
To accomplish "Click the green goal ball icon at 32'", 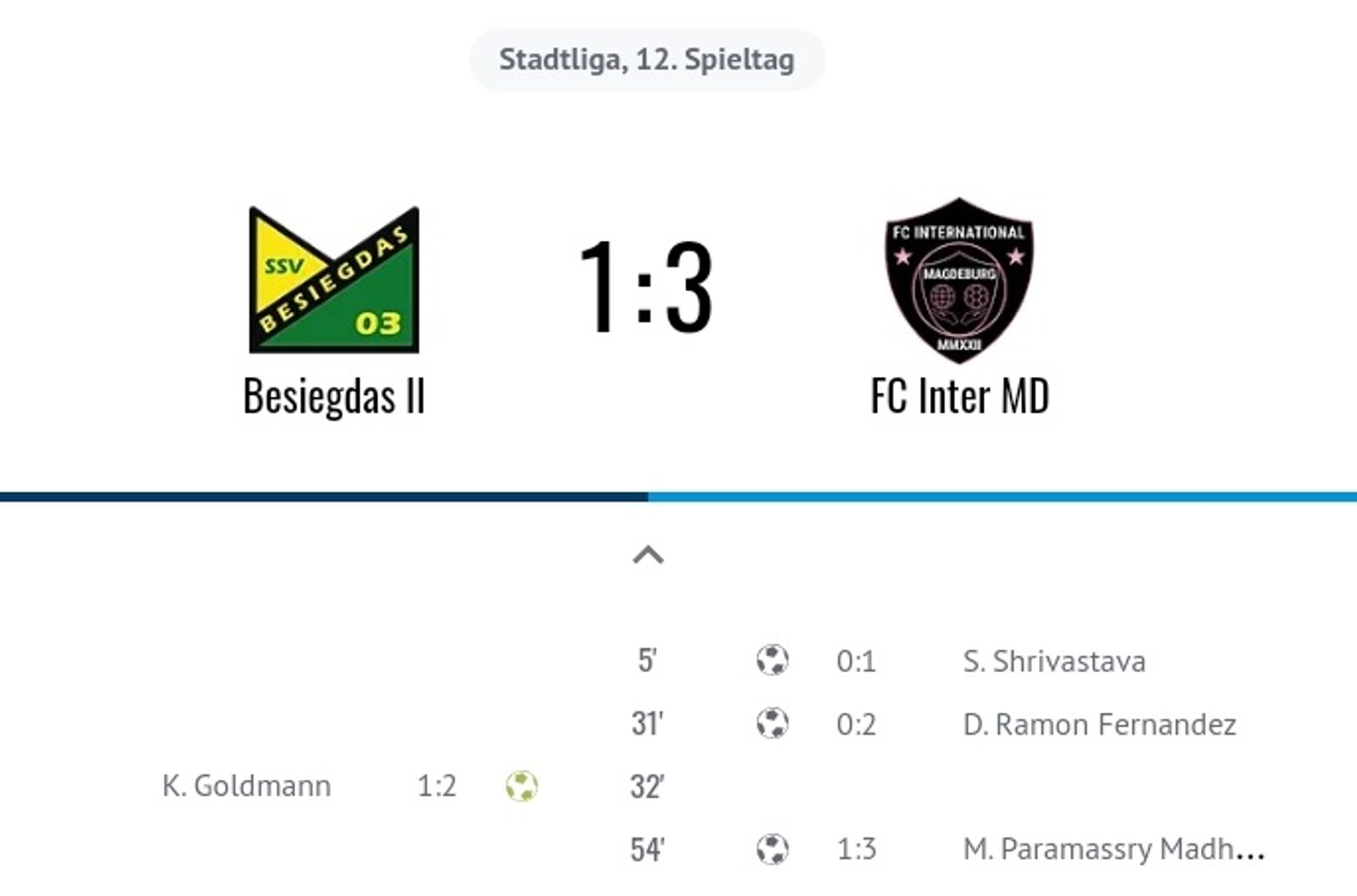I will [x=522, y=786].
